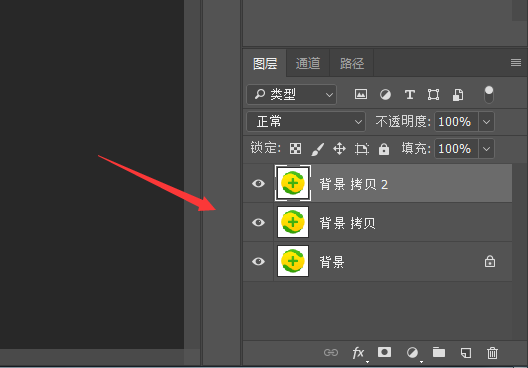This screenshot has height=368, width=528.
Task: Filter layers by type (T) icon
Action: point(409,95)
